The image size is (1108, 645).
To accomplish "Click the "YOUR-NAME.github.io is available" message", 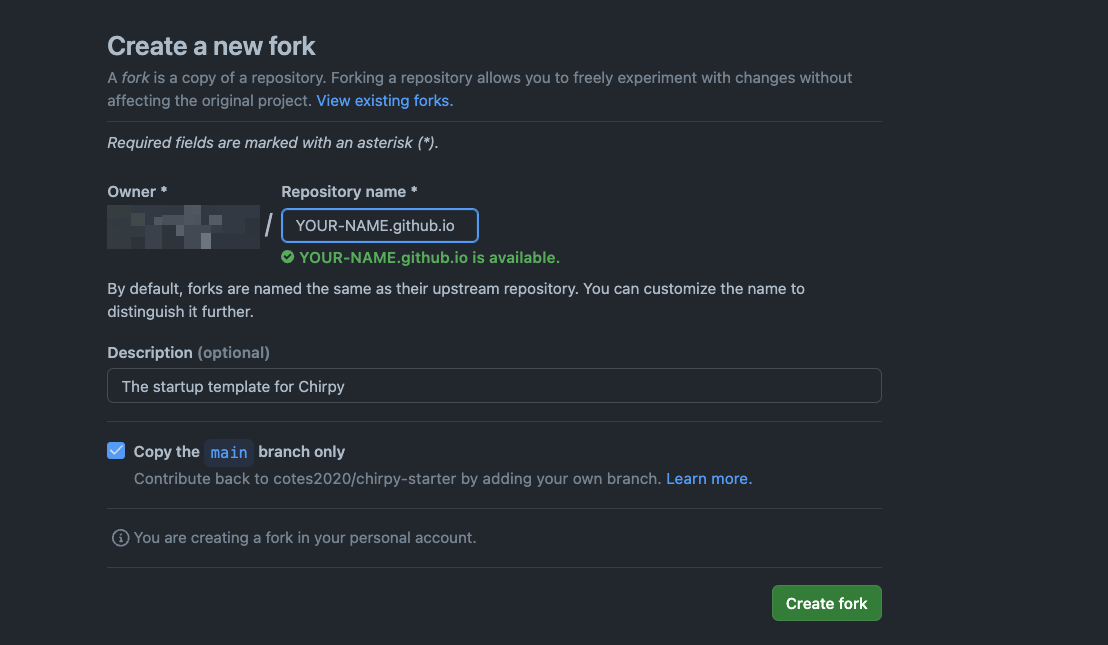I will click(429, 257).
